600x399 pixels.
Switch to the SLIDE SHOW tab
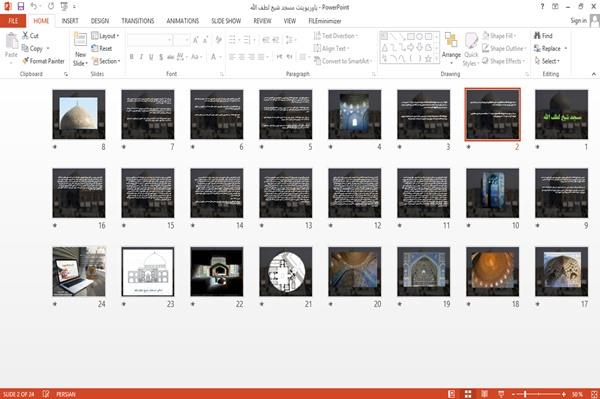point(226,21)
